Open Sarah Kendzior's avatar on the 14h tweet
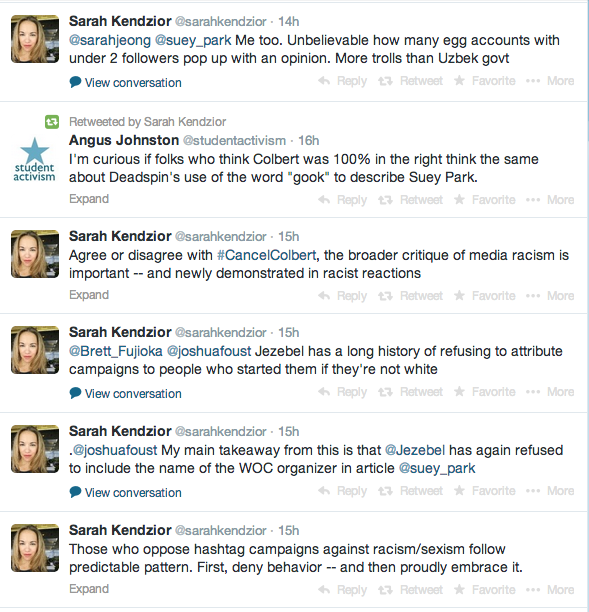This screenshot has width=589, height=612. (x=35, y=39)
